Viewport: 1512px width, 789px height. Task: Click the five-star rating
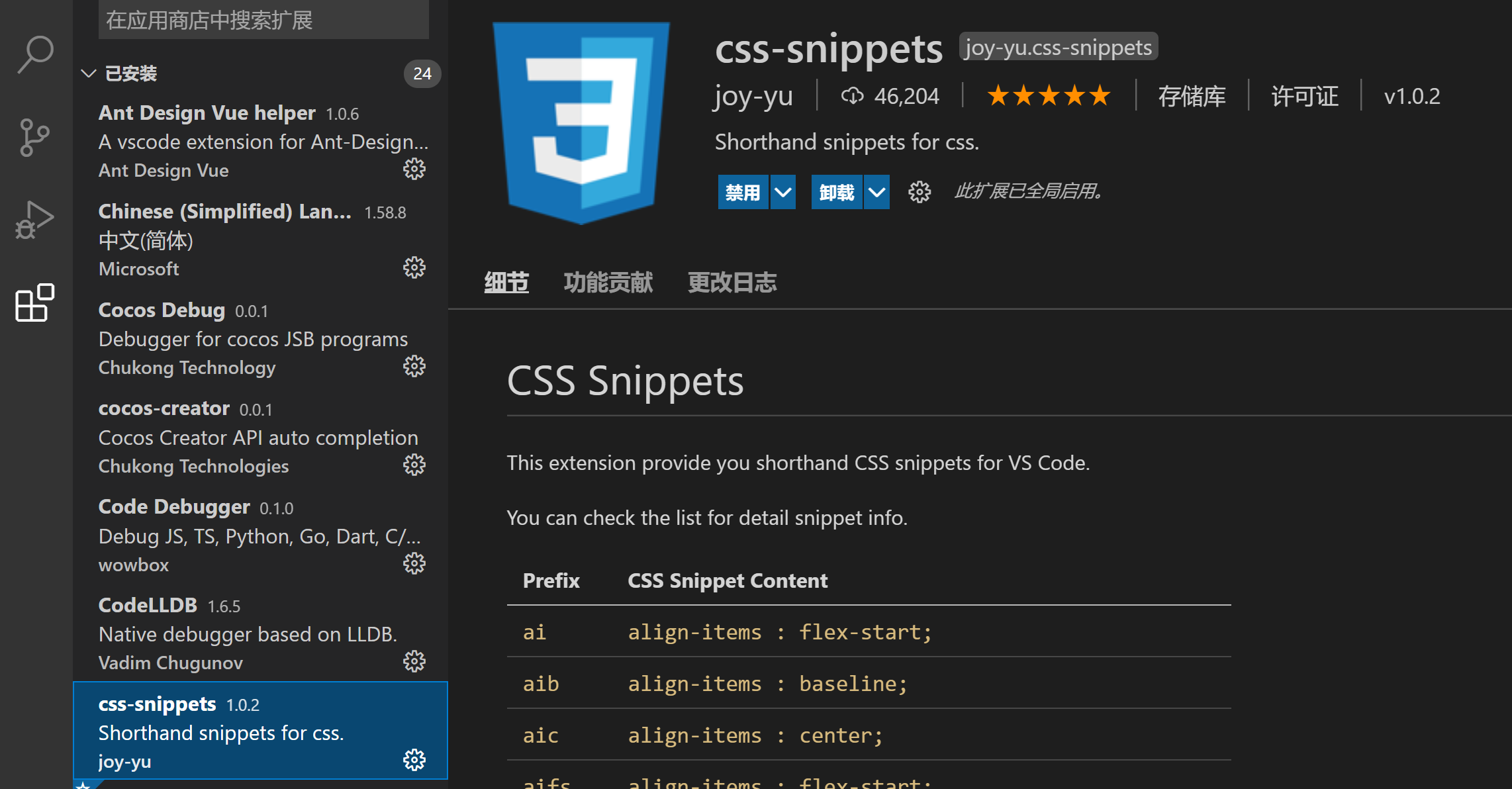click(x=1049, y=97)
